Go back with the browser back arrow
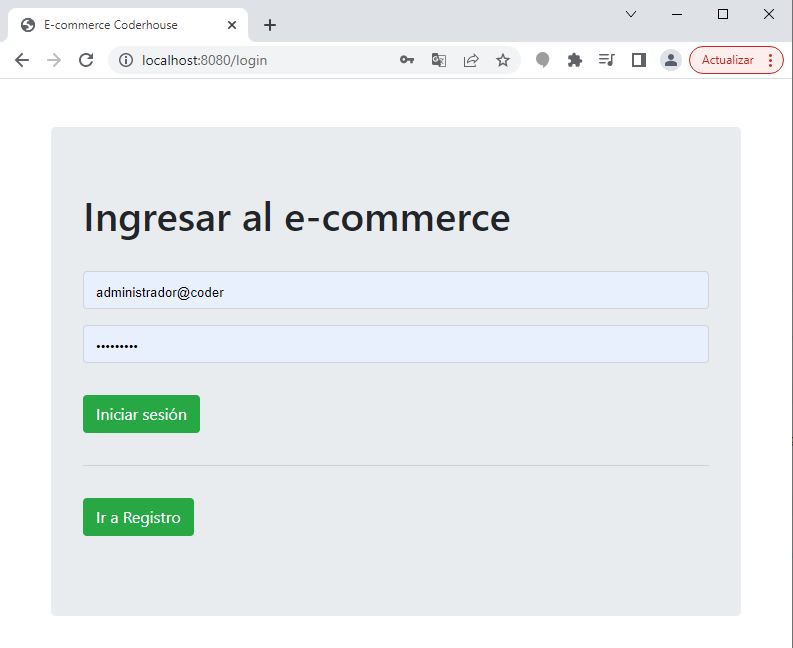The image size is (793, 648). (22, 60)
